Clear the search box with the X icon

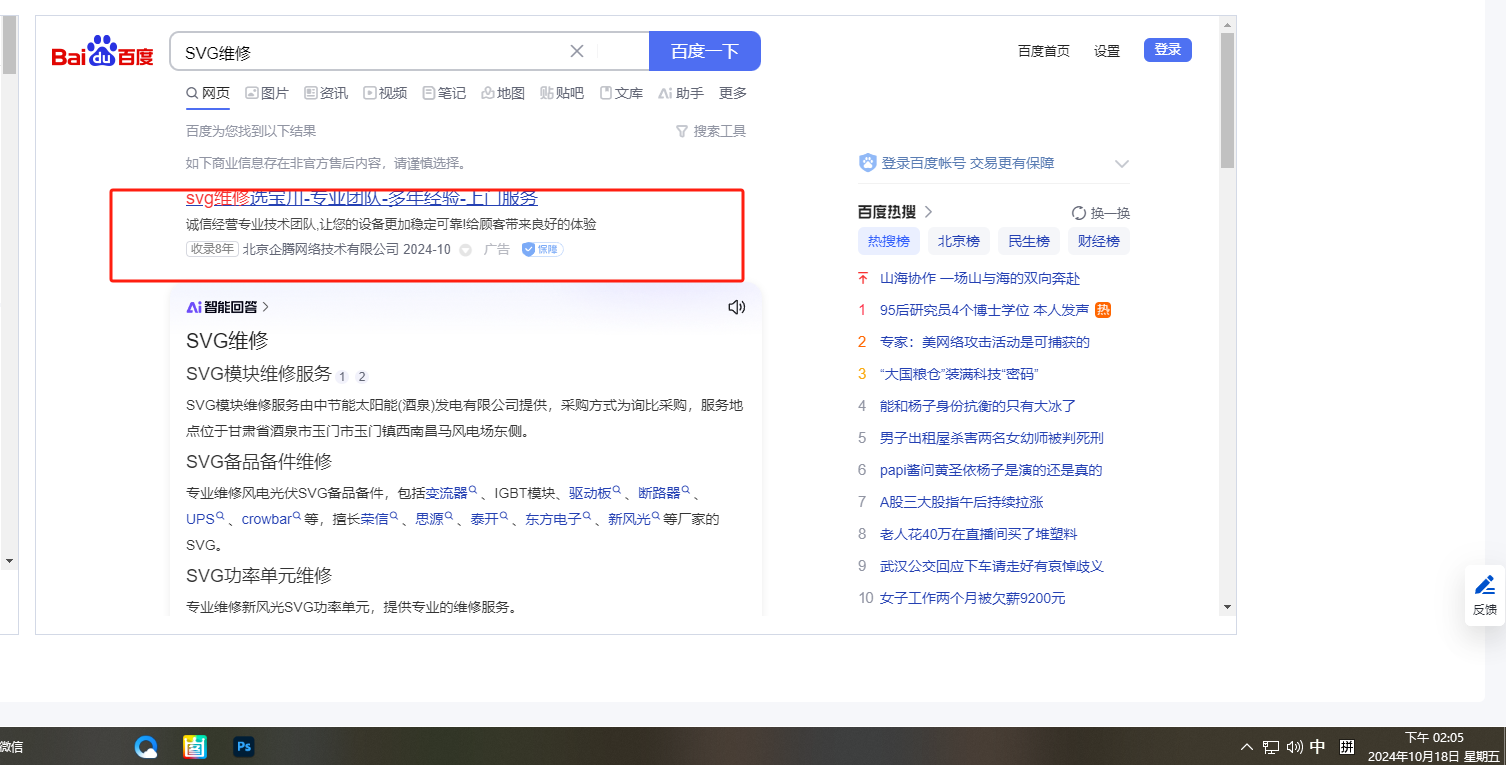pos(577,51)
